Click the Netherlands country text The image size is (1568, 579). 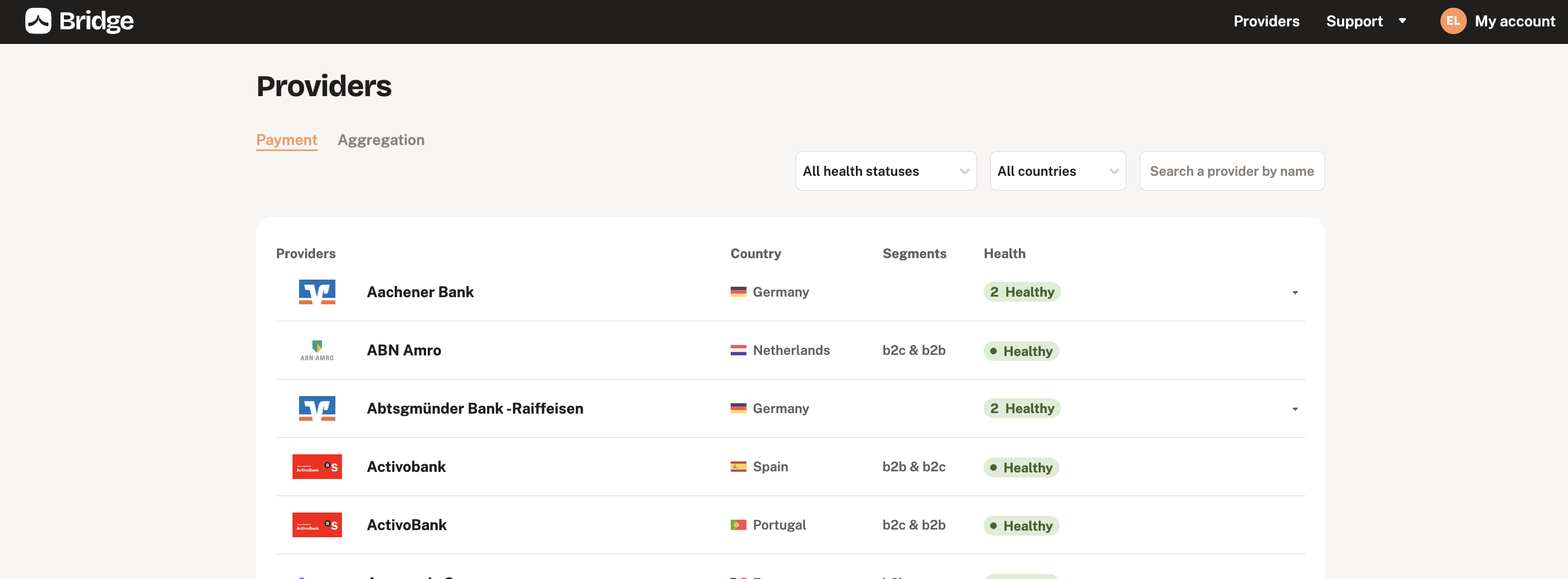pos(791,350)
